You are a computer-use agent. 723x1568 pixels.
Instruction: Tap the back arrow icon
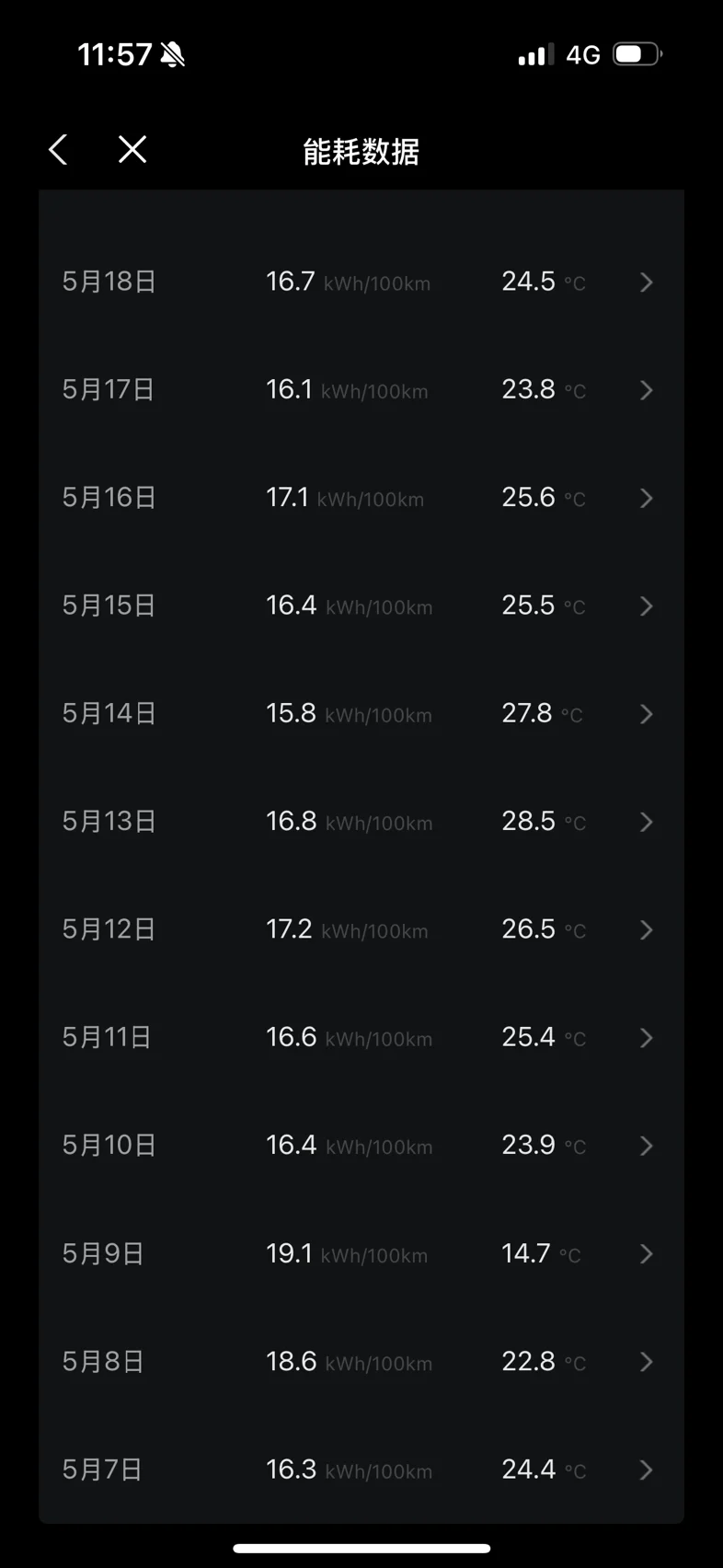pyautogui.click(x=58, y=149)
